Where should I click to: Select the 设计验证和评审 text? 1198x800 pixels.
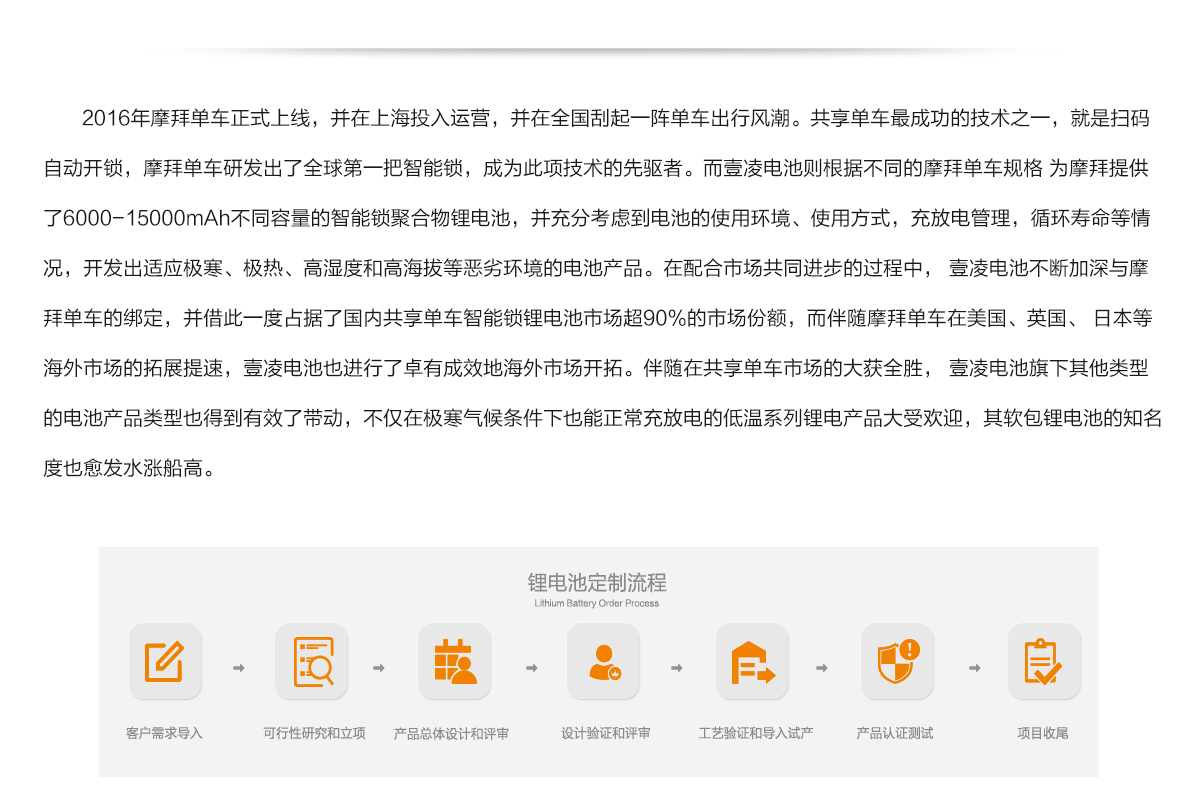pos(606,733)
